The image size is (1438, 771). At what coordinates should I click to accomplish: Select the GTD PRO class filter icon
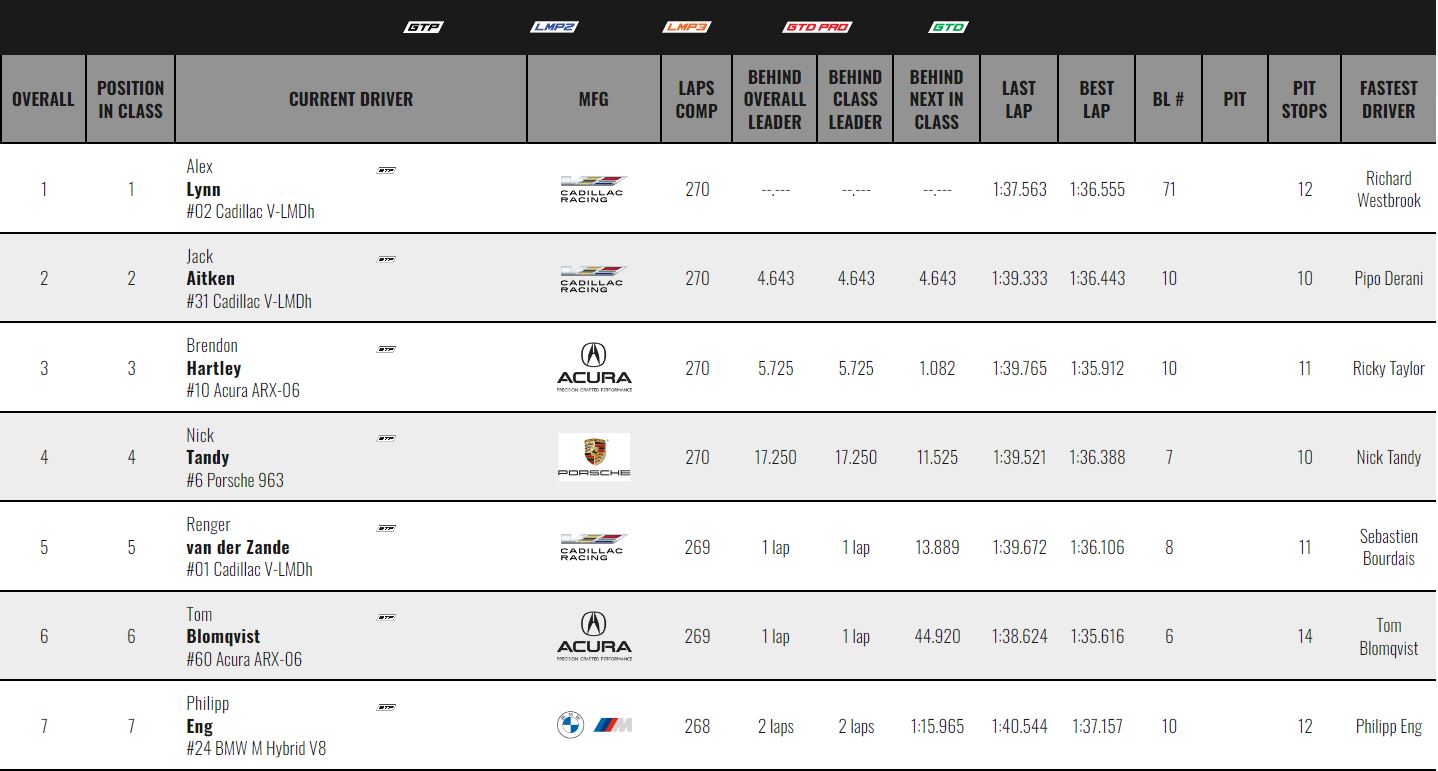coord(818,27)
